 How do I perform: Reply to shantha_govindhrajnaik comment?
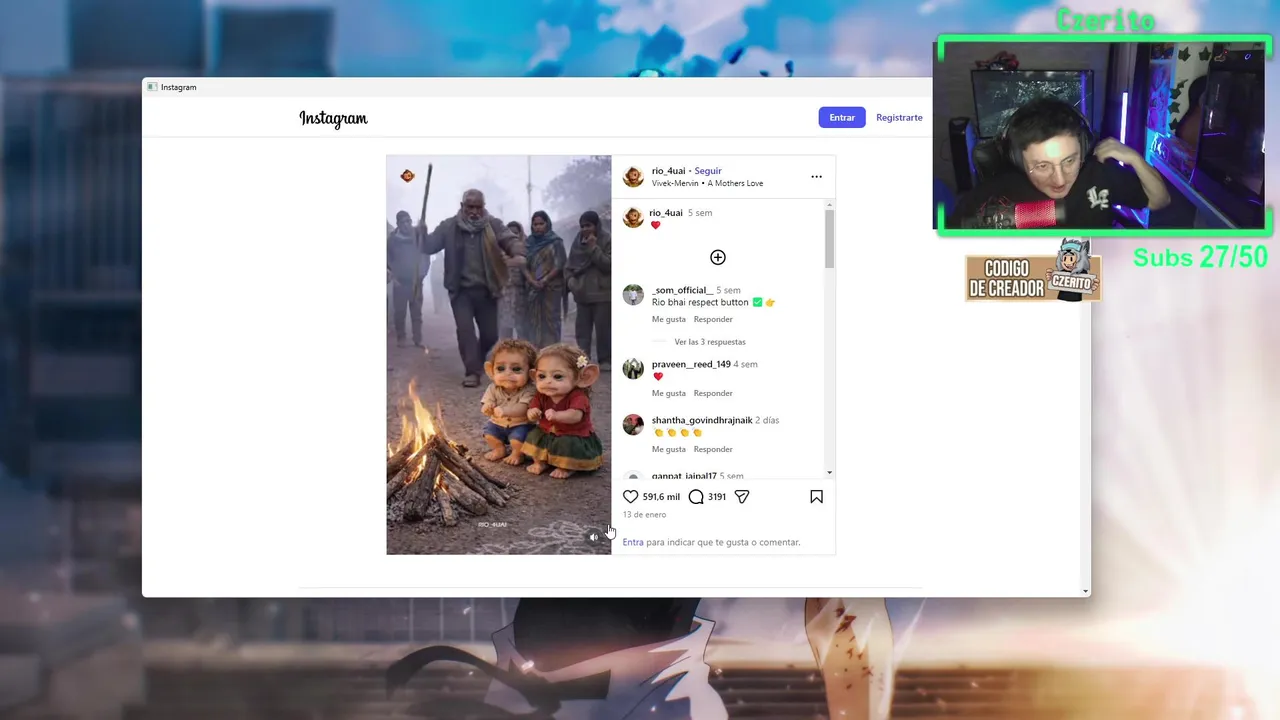[713, 449]
